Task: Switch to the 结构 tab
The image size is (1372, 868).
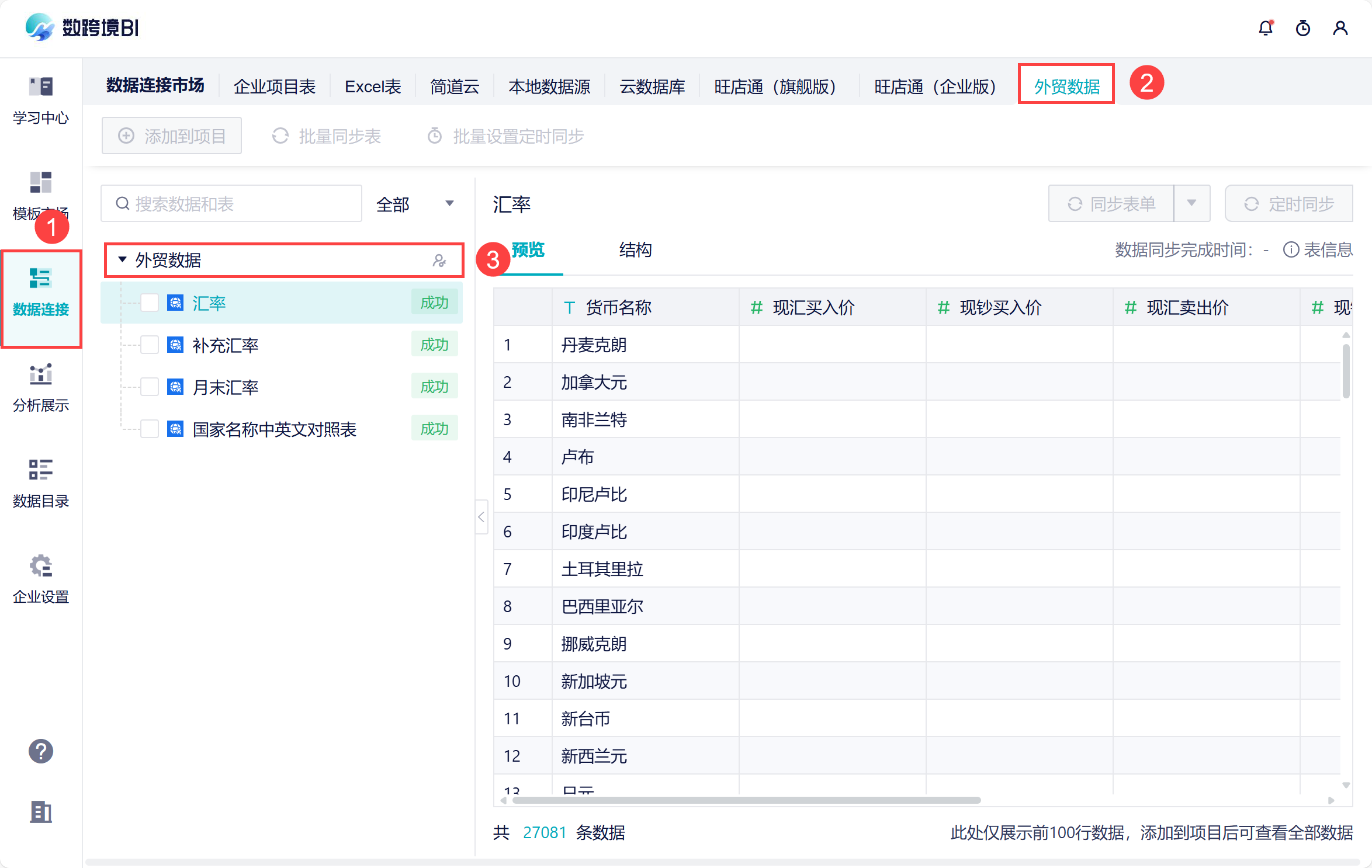Action: (x=635, y=250)
